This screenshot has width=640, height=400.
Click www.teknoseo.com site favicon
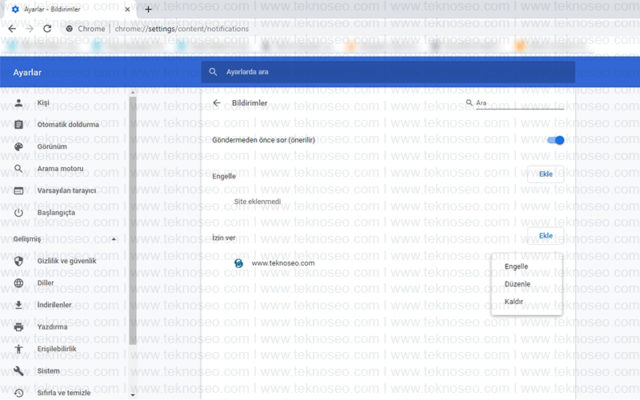point(238,263)
